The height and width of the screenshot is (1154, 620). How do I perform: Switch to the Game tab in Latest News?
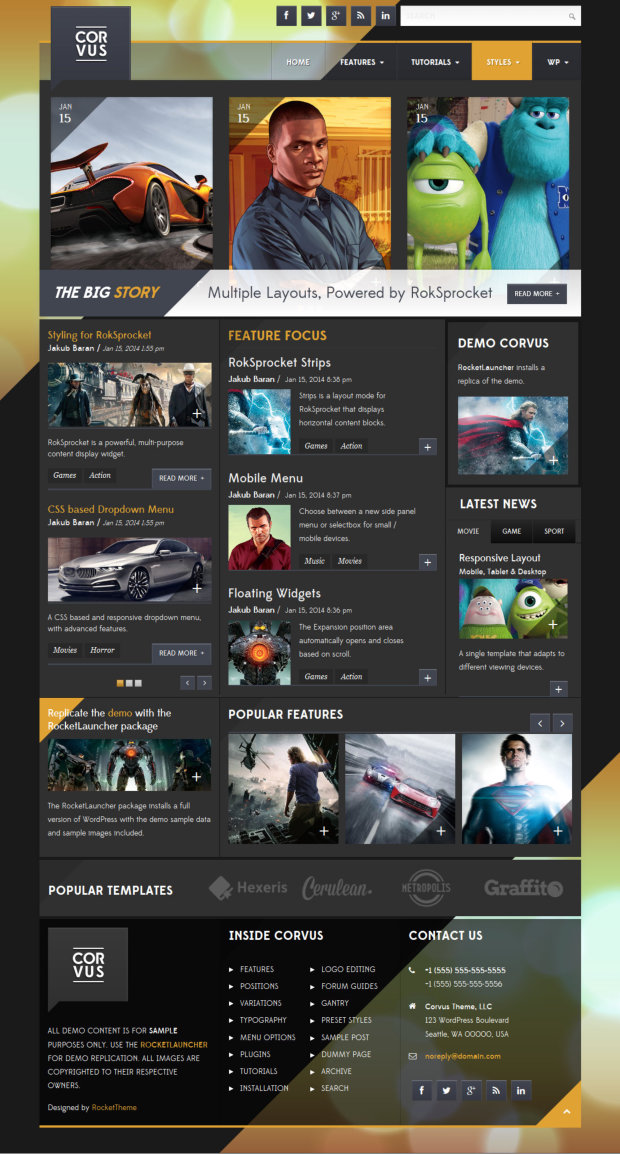tap(512, 531)
